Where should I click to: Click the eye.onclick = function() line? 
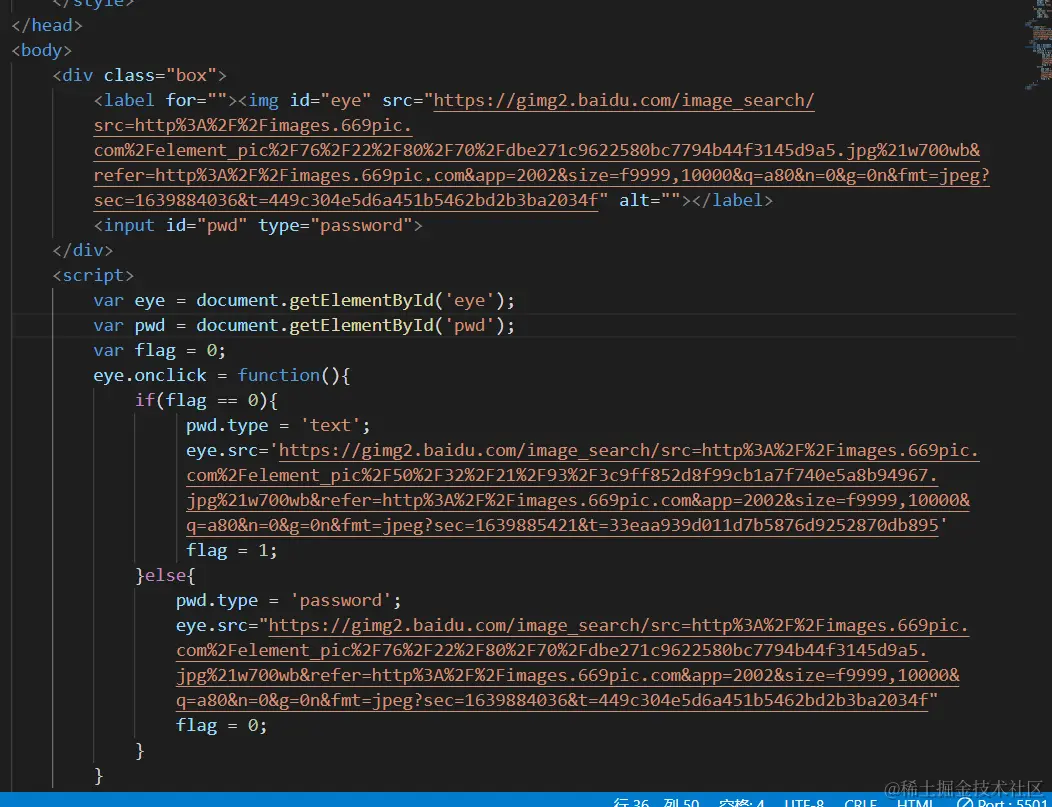coord(222,375)
